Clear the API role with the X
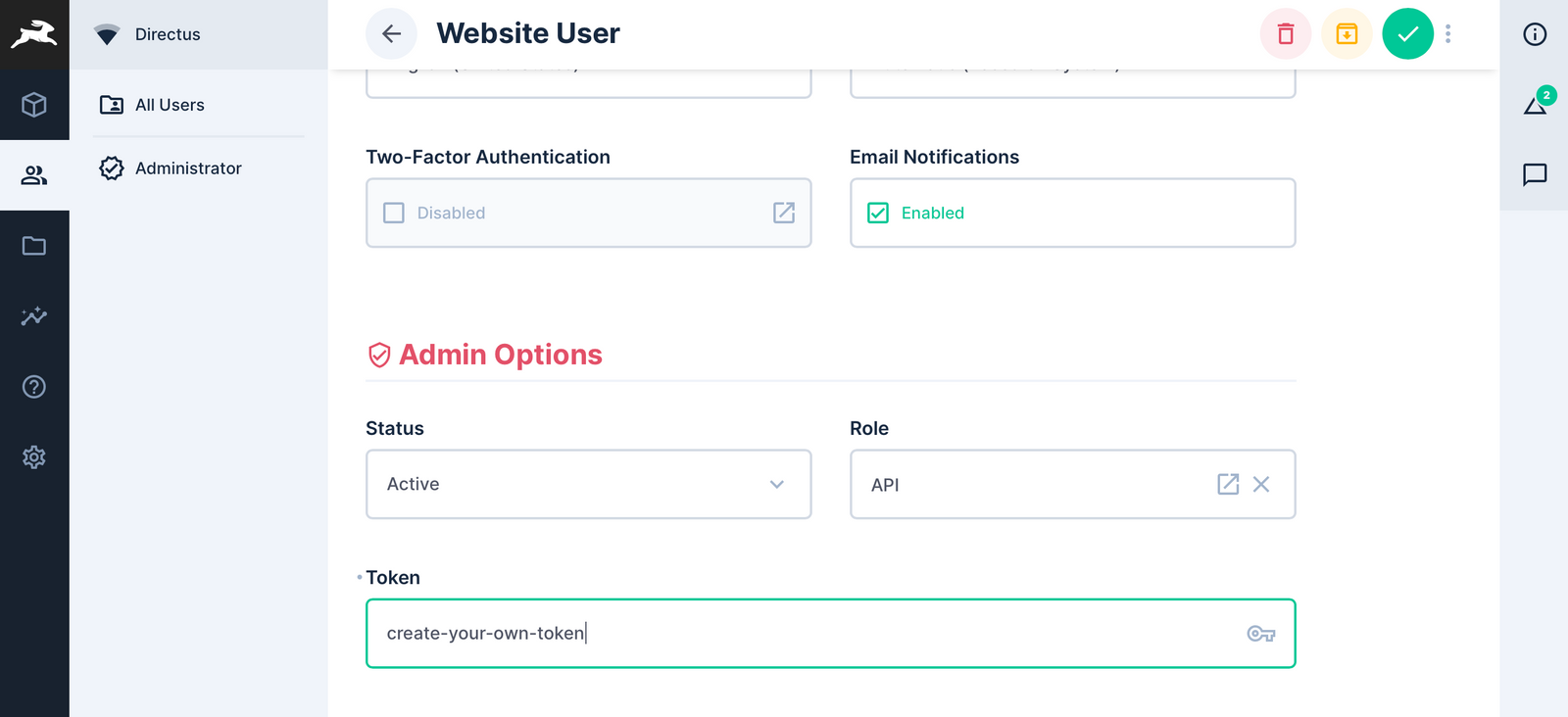 click(1261, 484)
